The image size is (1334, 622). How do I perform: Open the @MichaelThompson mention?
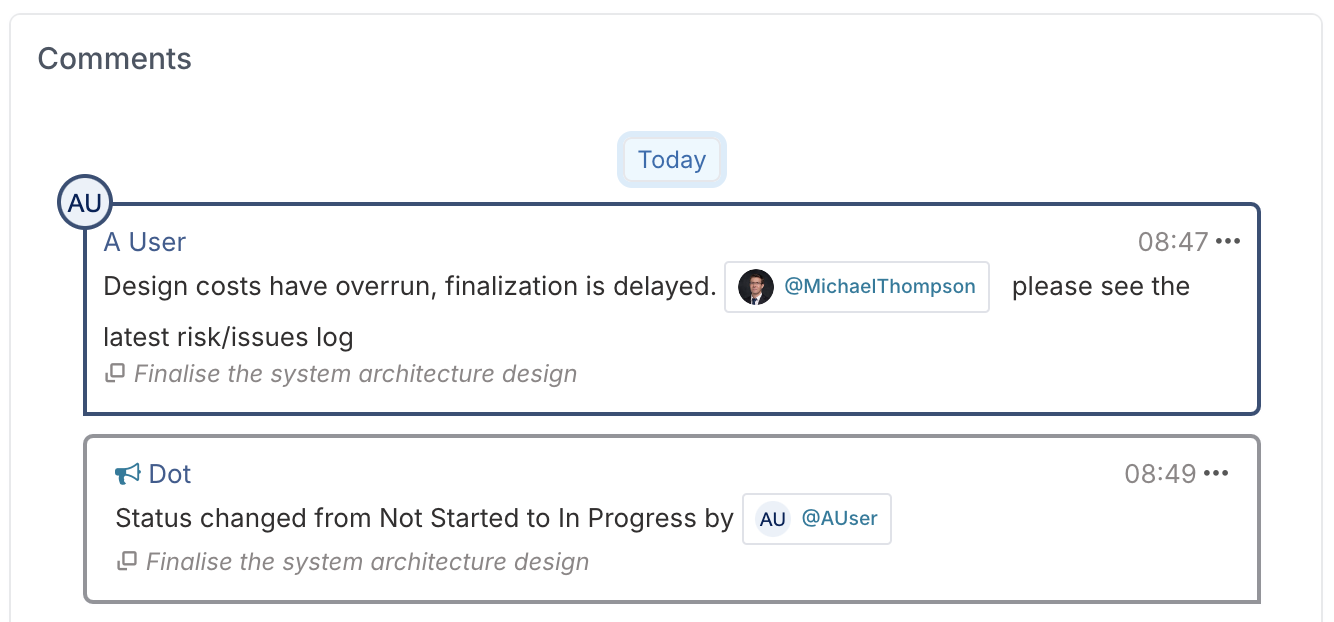point(857,287)
